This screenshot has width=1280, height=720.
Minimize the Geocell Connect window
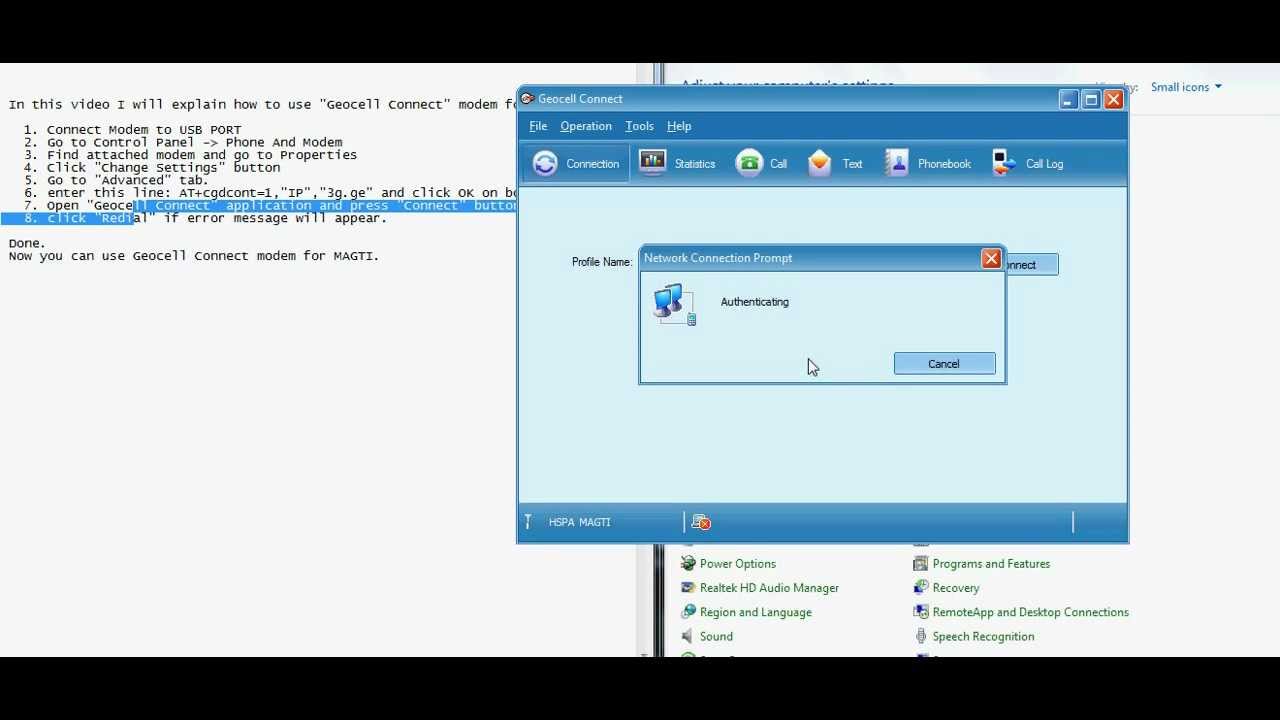(x=1068, y=99)
